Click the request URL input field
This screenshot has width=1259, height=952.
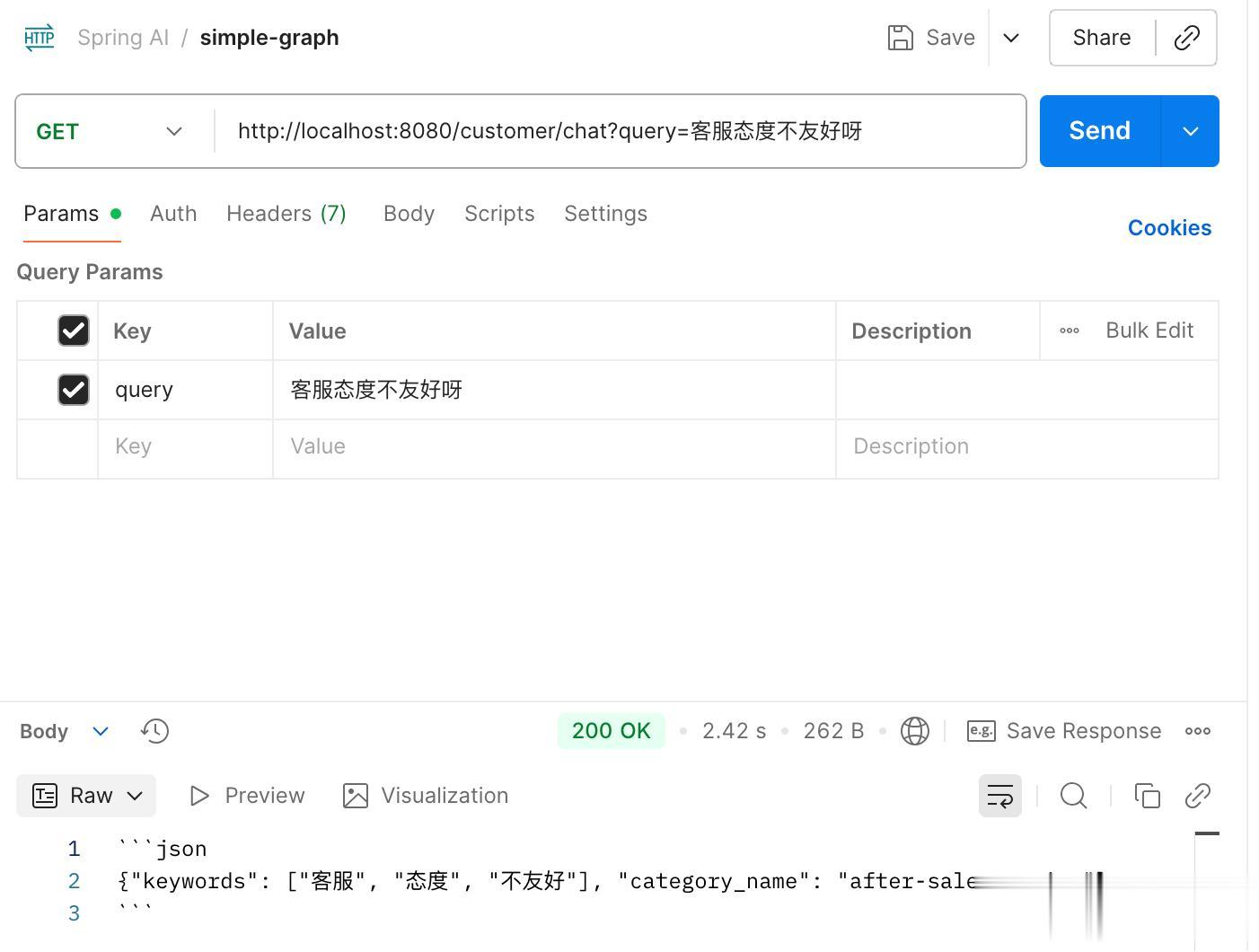point(620,131)
